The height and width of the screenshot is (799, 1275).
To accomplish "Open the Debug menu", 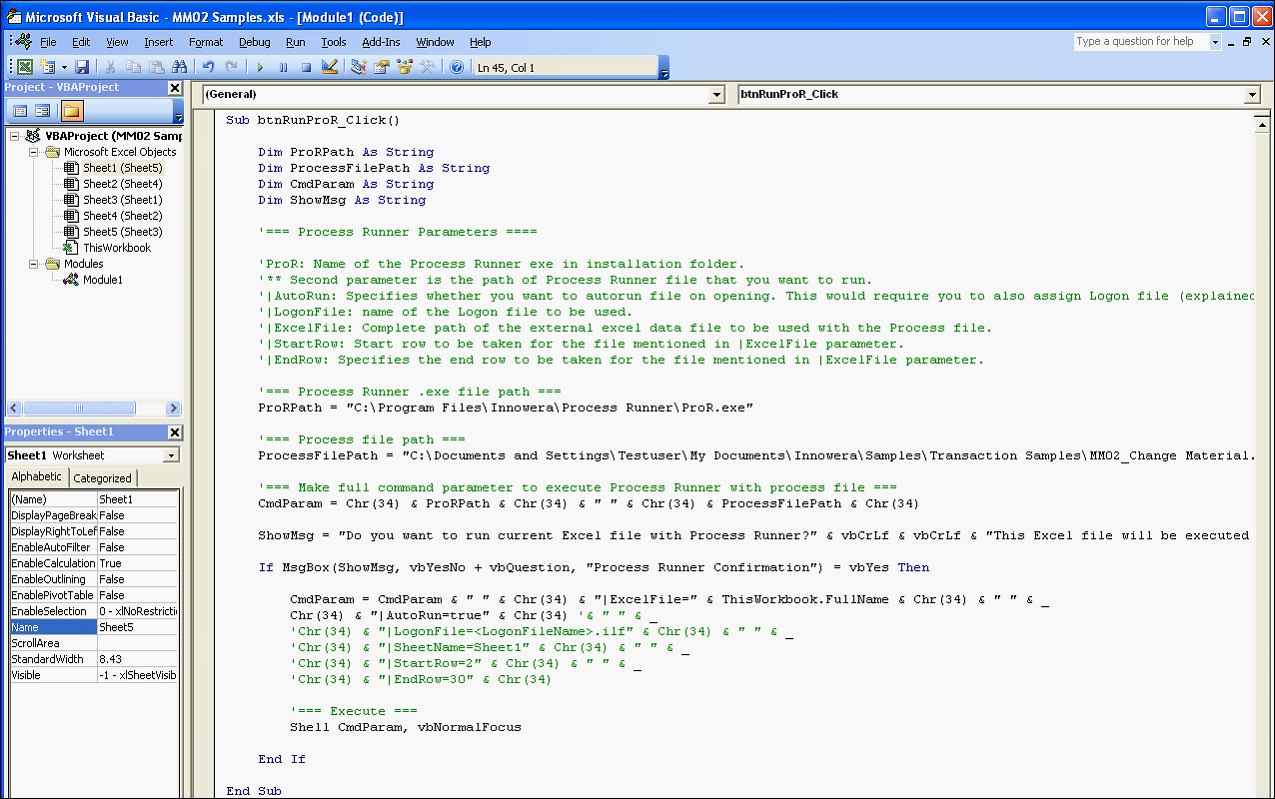I will pyautogui.click(x=254, y=42).
